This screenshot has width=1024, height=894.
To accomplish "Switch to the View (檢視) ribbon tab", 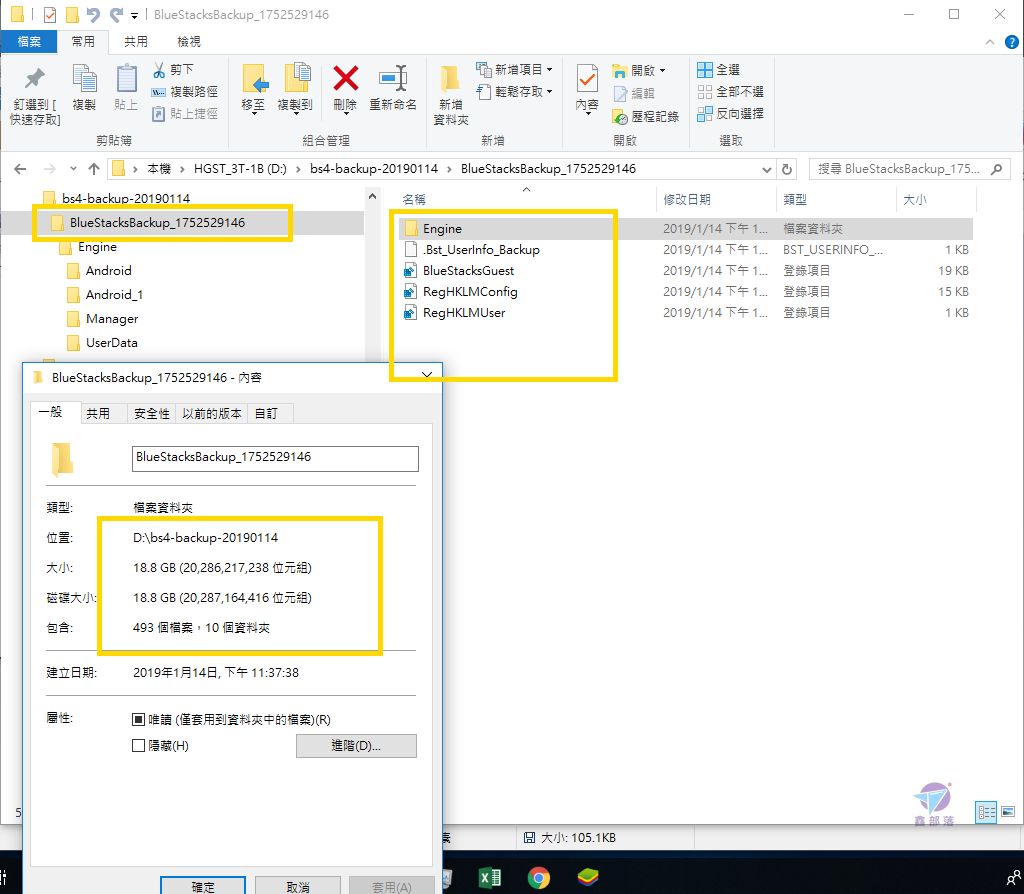I will click(189, 42).
